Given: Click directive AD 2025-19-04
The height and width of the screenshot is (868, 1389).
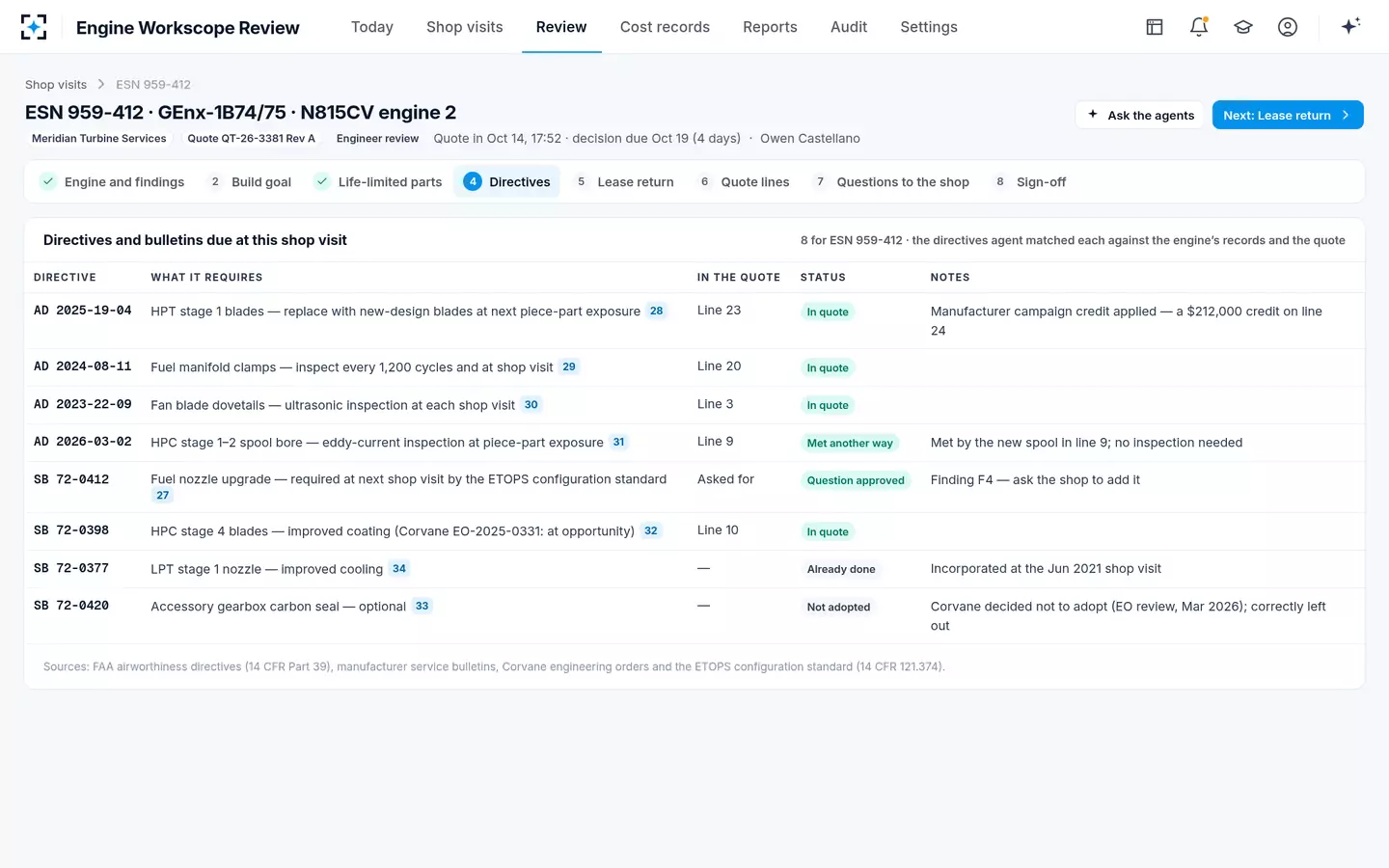Looking at the screenshot, I should click(83, 311).
